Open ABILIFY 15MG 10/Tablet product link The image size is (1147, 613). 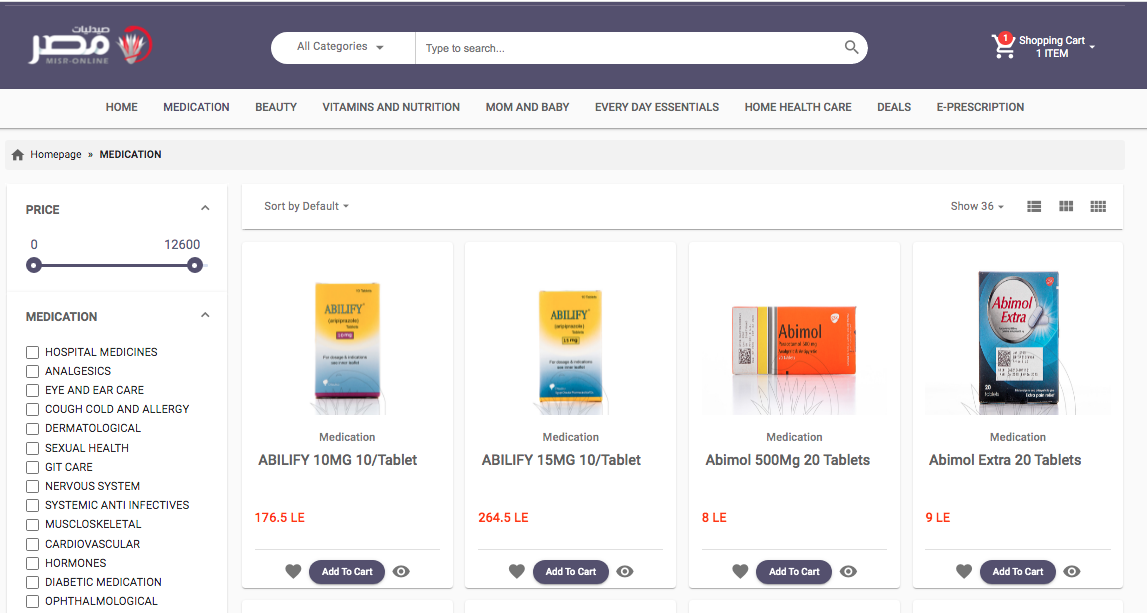561,460
